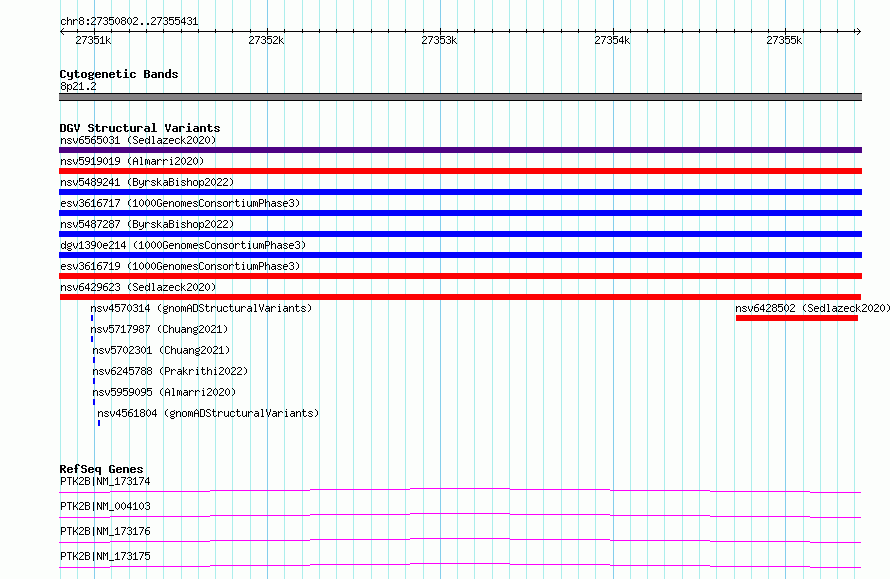890x579 pixels.
Task: Open nsv5717987 (Chuang2021) variant label
Action: coord(159,329)
